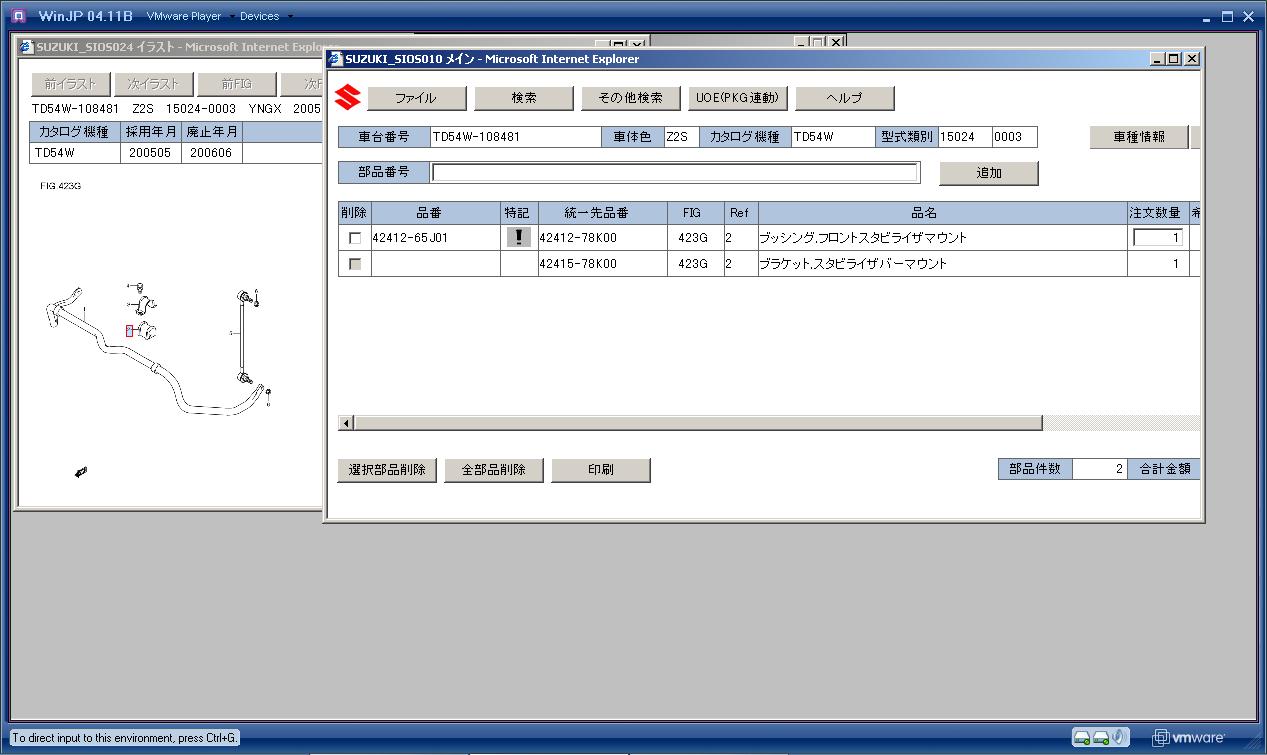Click the 全部品削除 button
The width and height of the screenshot is (1267, 755).
(493, 470)
